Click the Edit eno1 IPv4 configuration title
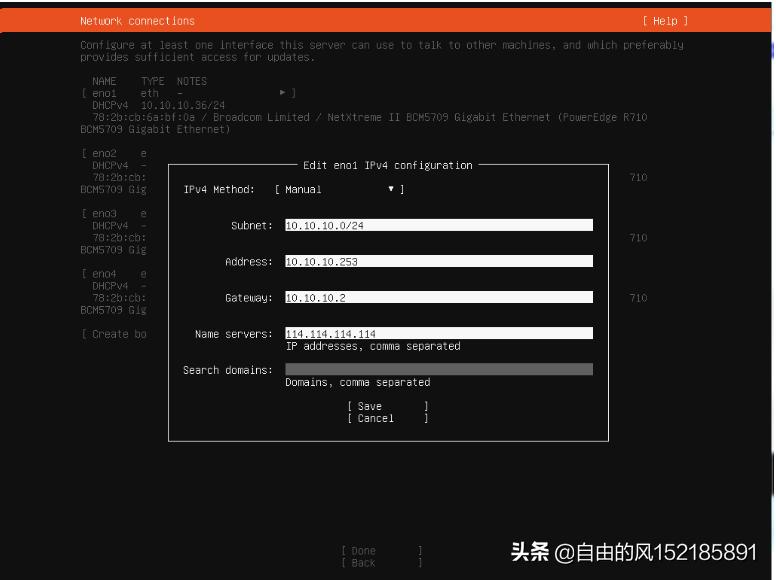The height and width of the screenshot is (580, 776). point(388,165)
